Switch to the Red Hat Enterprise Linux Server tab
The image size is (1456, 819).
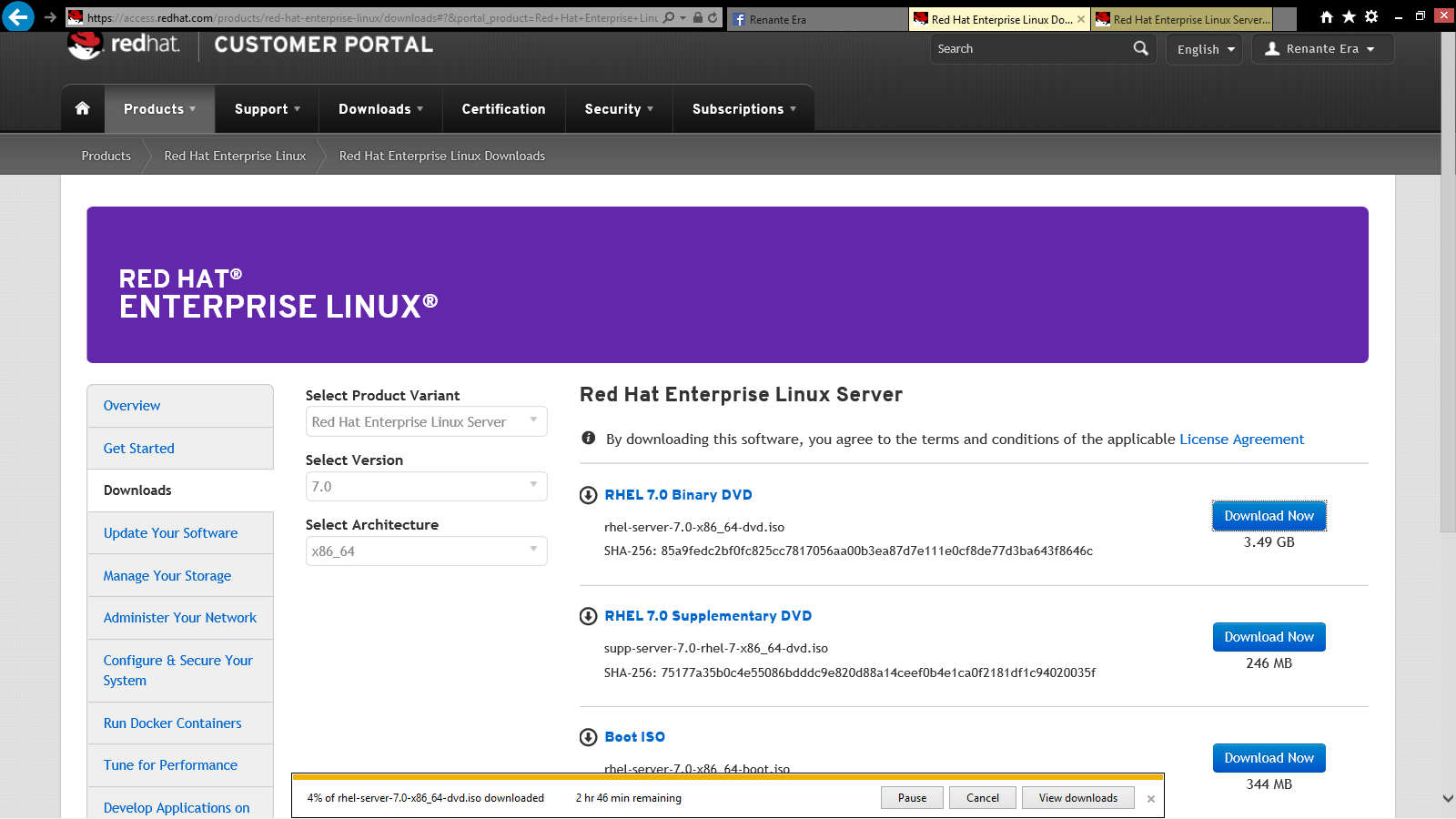click(x=1190, y=19)
